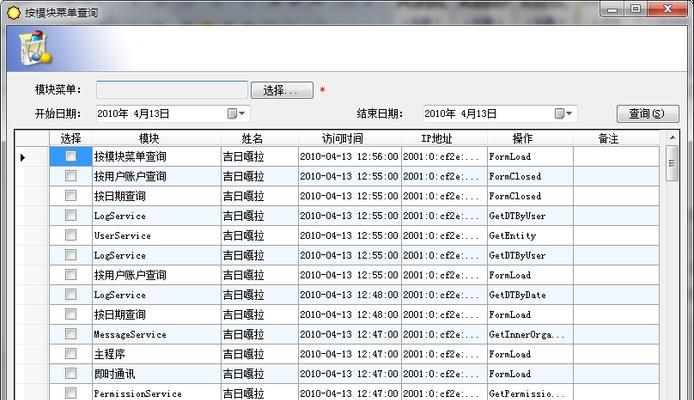Image resolution: width=694 pixels, height=400 pixels.
Task: Click the GetInnerOrga... operation cell
Action: pyautogui.click(x=530, y=334)
